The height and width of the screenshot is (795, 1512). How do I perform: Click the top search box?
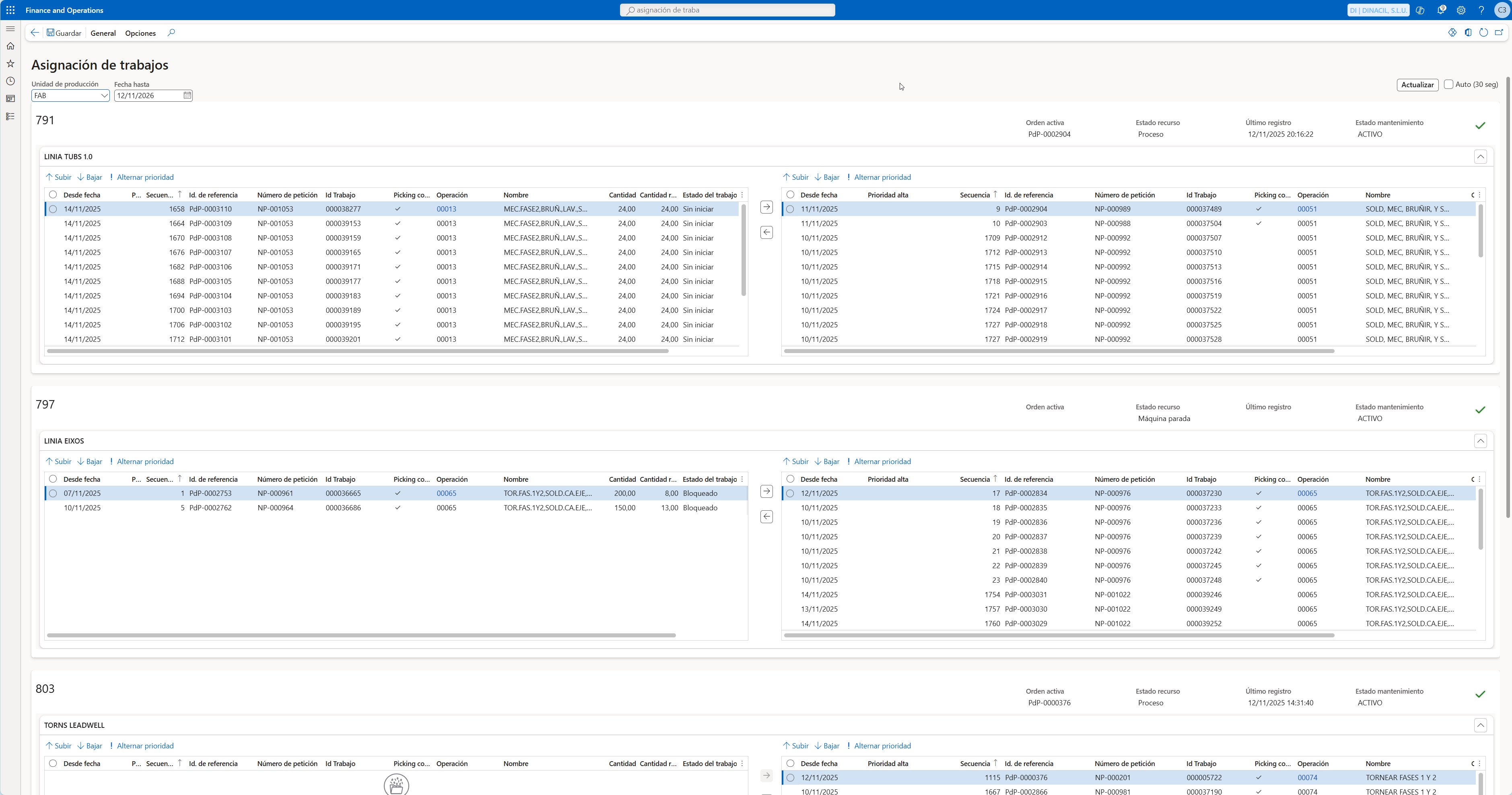click(x=727, y=10)
